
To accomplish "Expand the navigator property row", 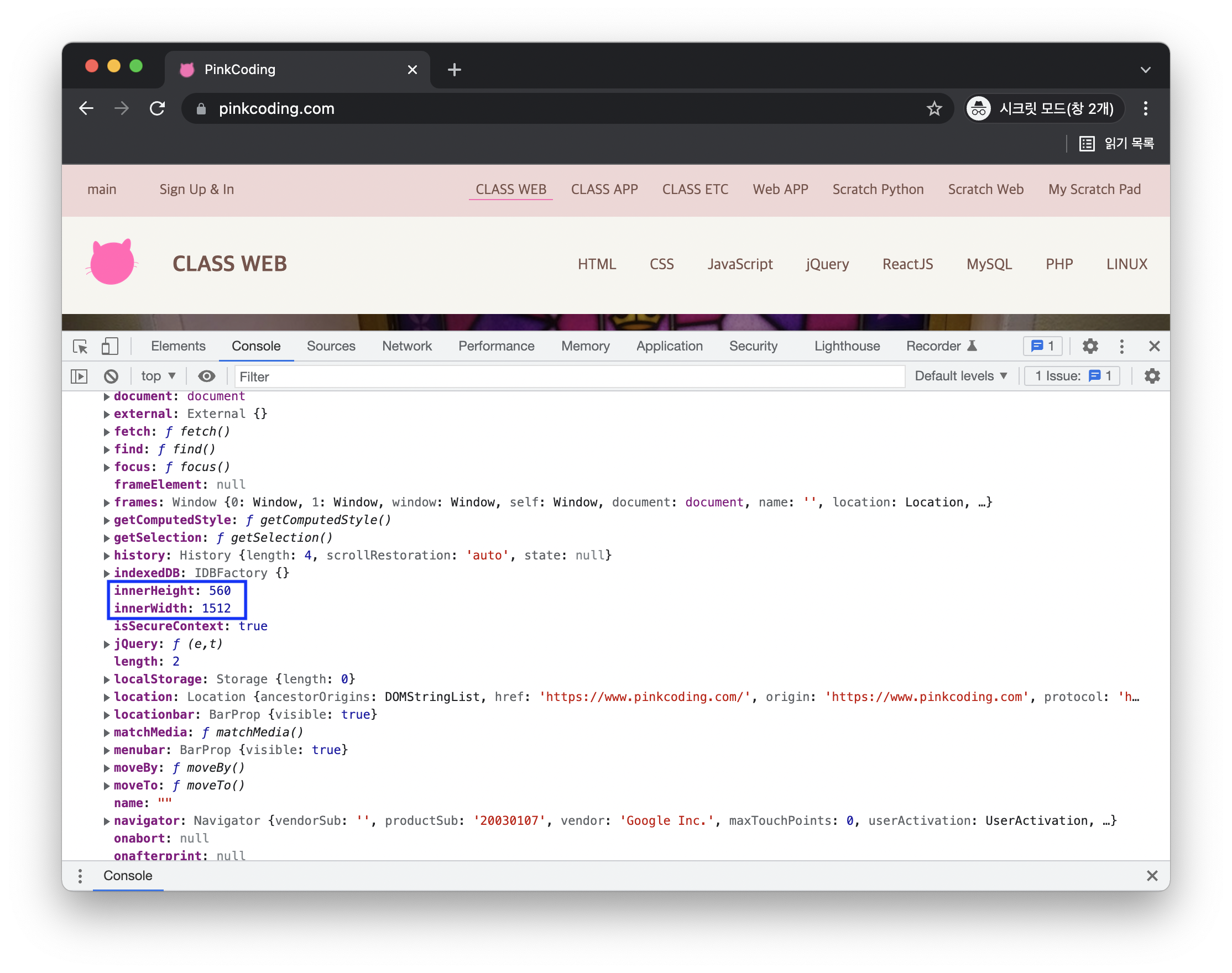I will pyautogui.click(x=107, y=821).
